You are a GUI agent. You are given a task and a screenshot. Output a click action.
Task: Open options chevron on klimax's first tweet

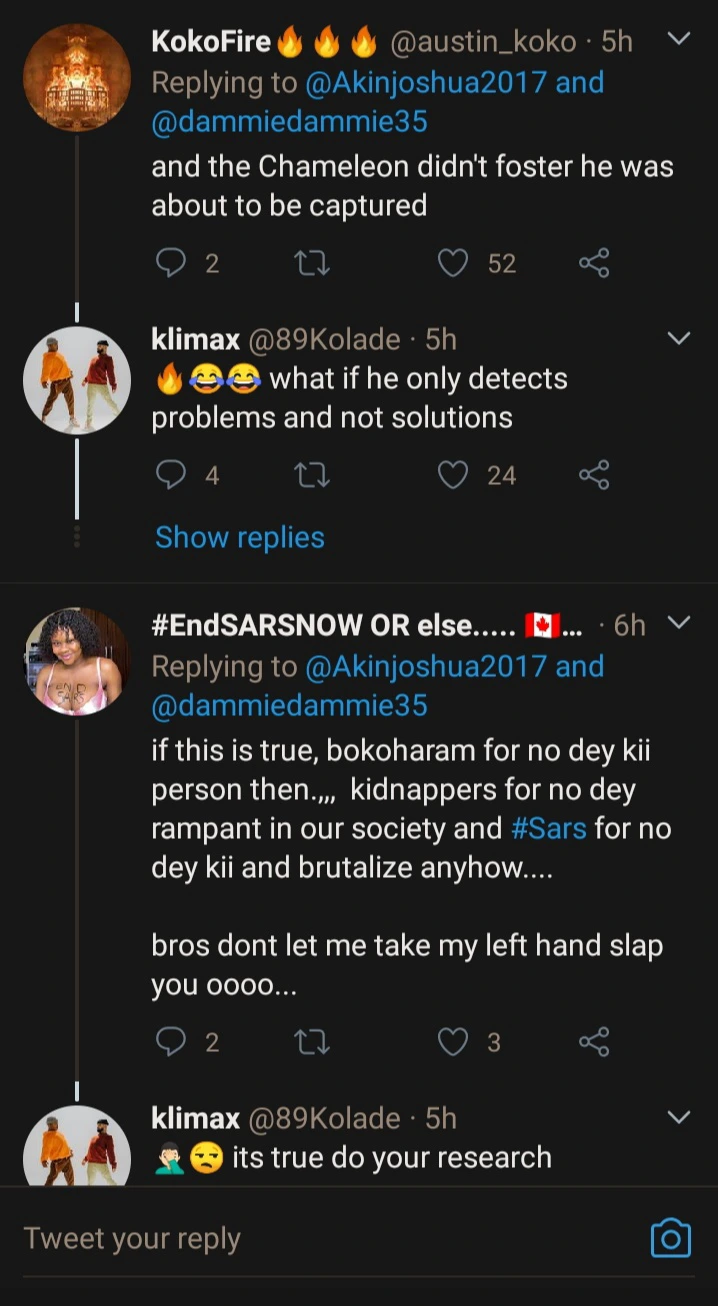pyautogui.click(x=678, y=339)
